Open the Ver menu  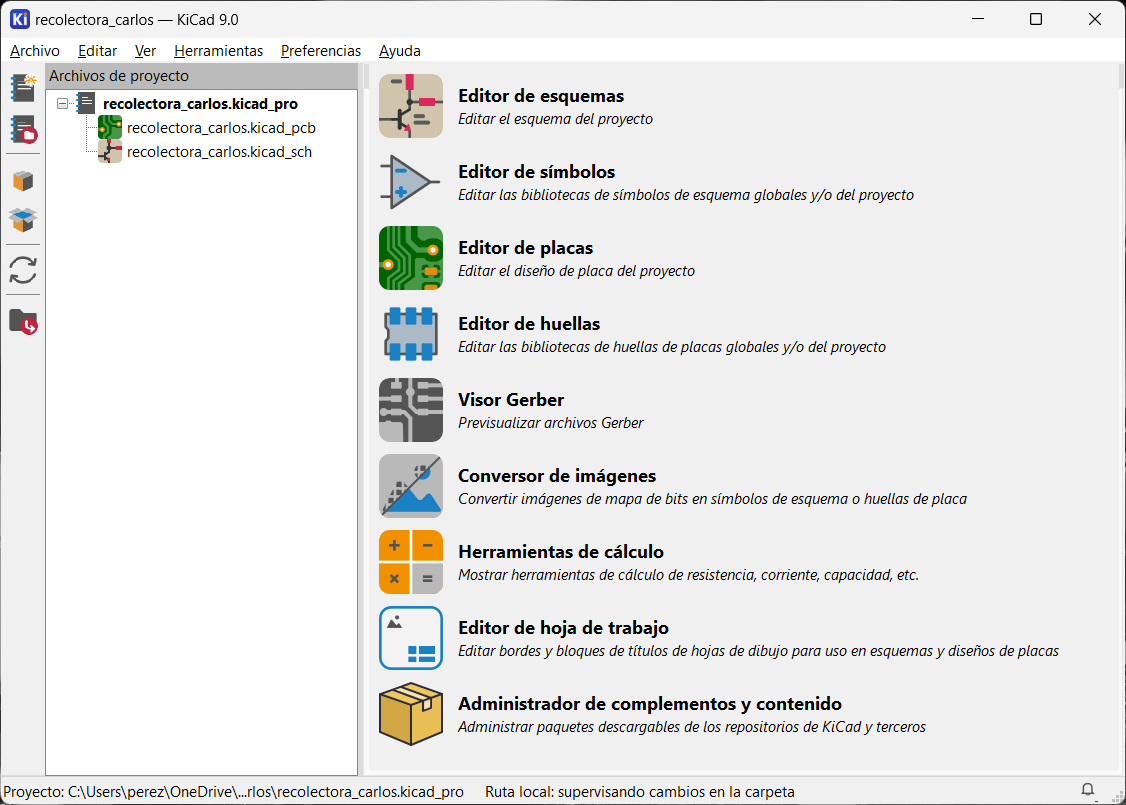pyautogui.click(x=145, y=51)
